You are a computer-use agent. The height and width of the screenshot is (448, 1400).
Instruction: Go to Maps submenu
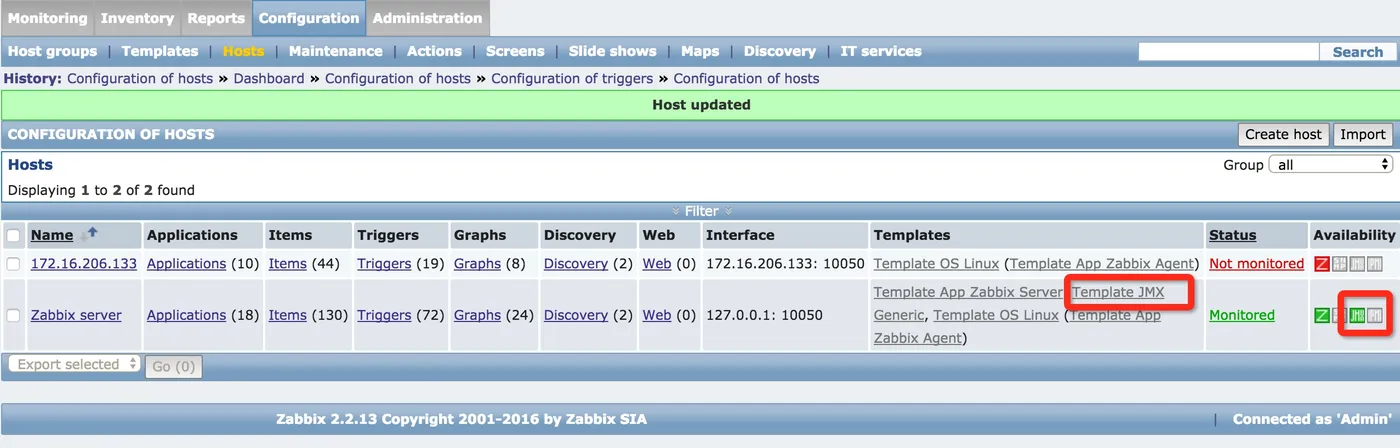click(700, 51)
